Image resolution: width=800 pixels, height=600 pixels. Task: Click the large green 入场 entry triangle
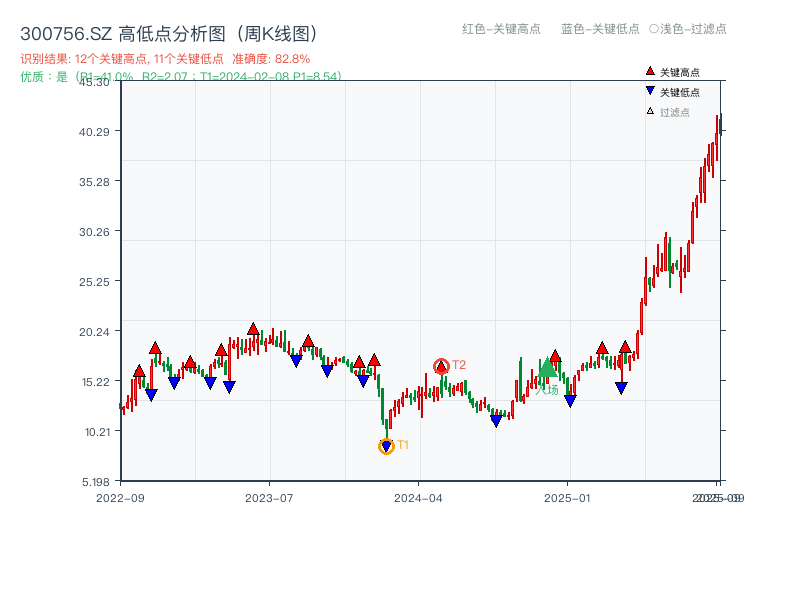(x=547, y=367)
